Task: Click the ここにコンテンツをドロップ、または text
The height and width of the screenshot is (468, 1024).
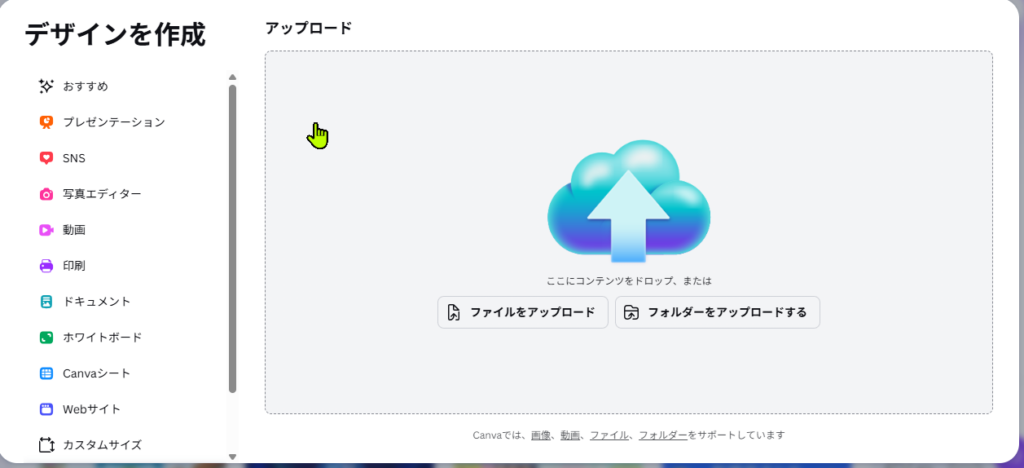Action: [x=628, y=281]
